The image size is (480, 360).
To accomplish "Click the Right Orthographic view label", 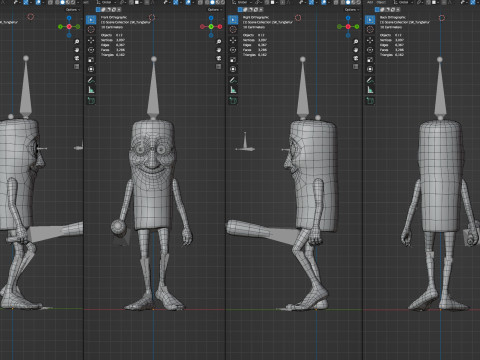I will (x=256, y=17).
